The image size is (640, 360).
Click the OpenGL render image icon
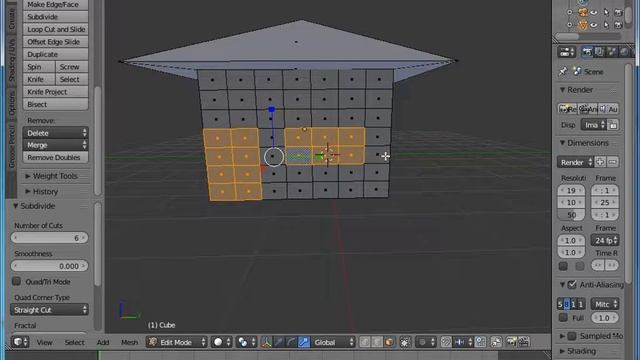(x=511, y=342)
